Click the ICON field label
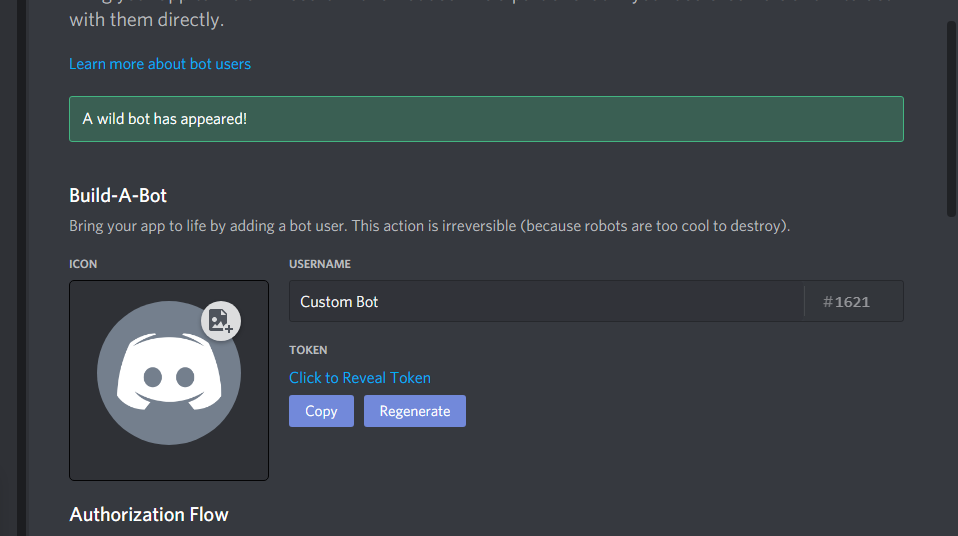Image resolution: width=958 pixels, height=536 pixels. click(x=83, y=264)
